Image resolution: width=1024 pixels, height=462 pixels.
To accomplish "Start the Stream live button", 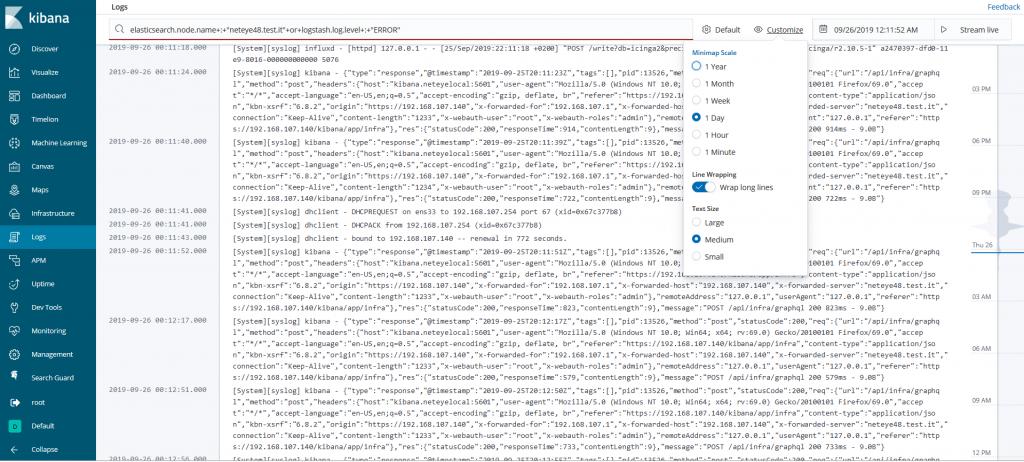I will pos(970,30).
